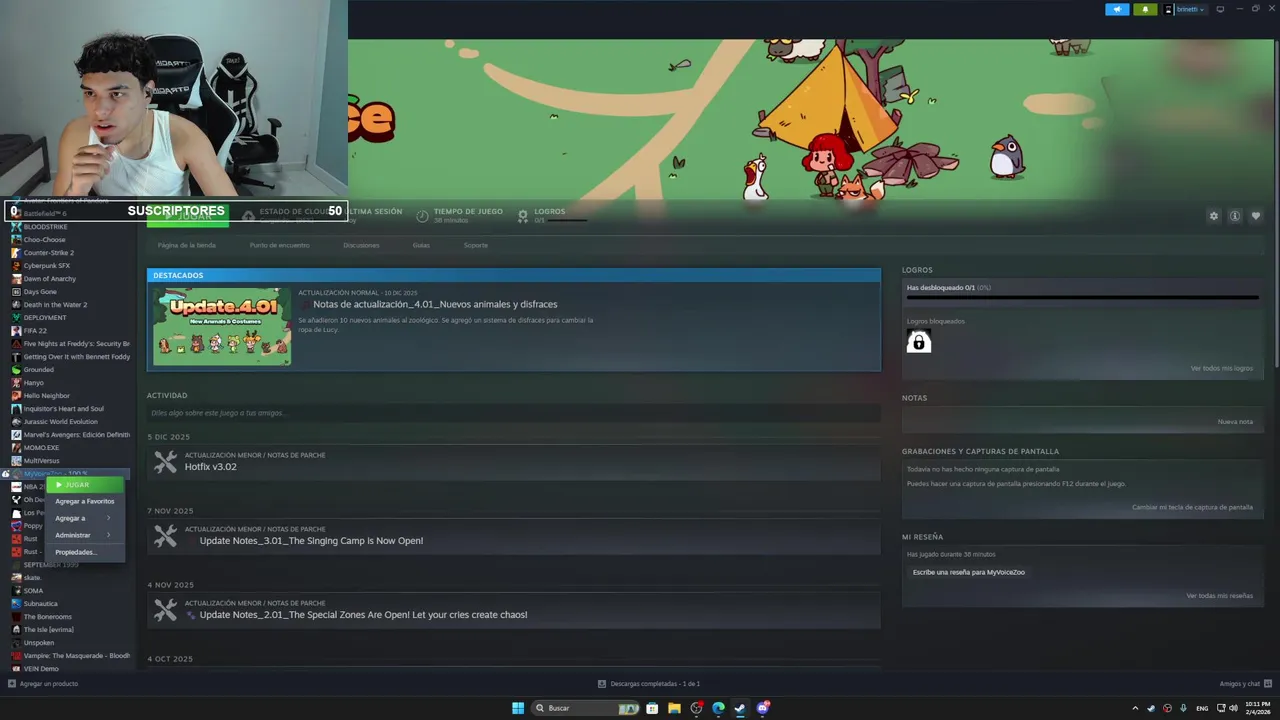Image resolution: width=1280 pixels, height=720 pixels.
Task: Open File Explorer from the taskbar
Action: (674, 708)
